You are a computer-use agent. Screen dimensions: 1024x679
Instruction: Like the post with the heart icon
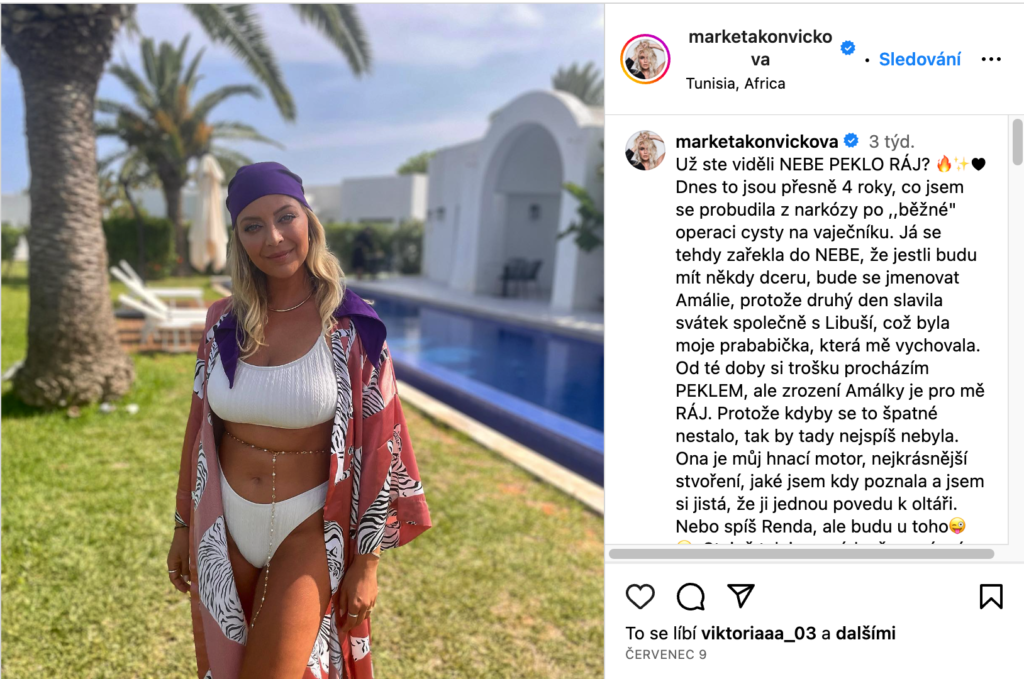pos(640,596)
